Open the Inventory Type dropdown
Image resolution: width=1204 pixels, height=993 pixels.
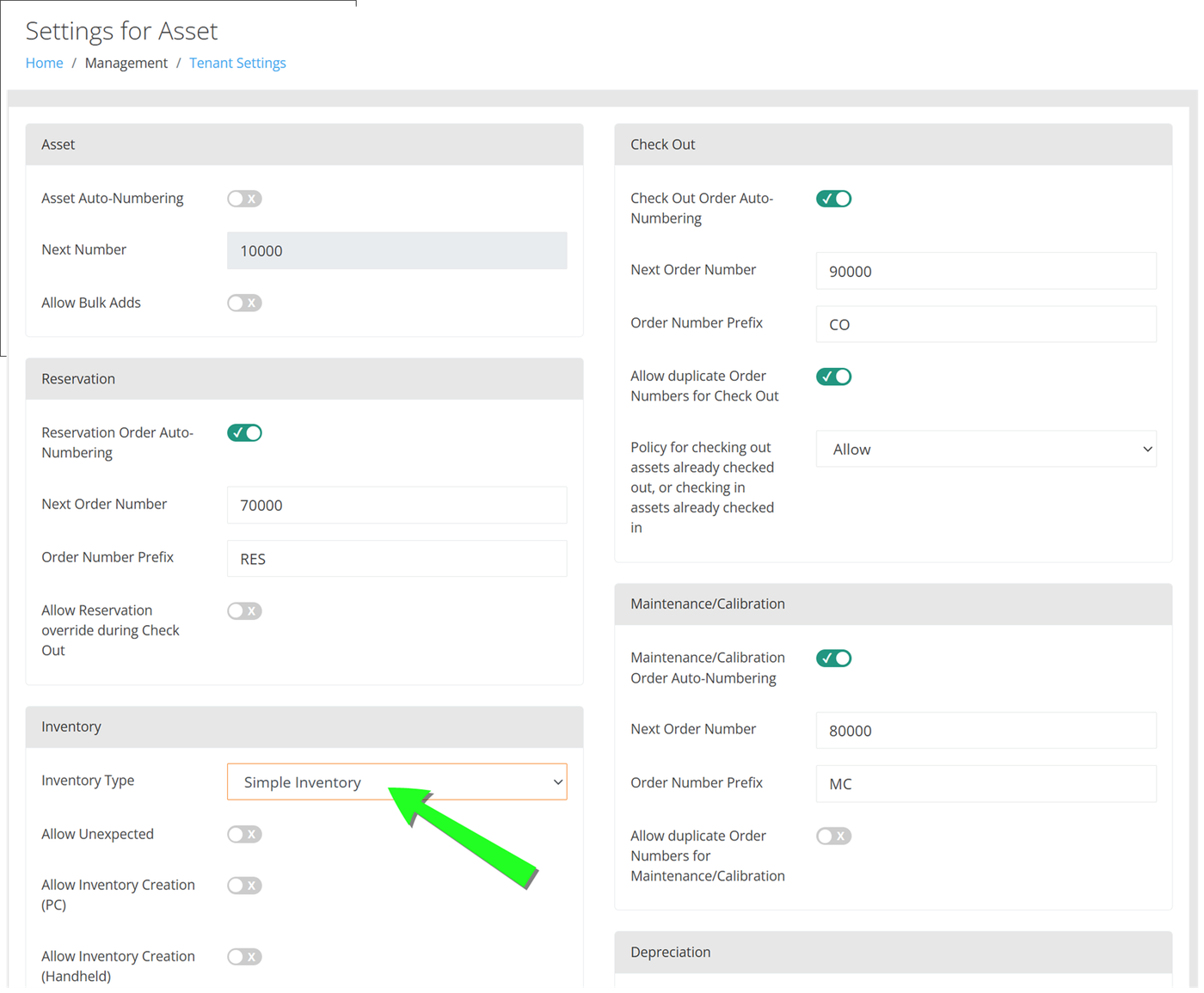pyautogui.click(x=397, y=782)
